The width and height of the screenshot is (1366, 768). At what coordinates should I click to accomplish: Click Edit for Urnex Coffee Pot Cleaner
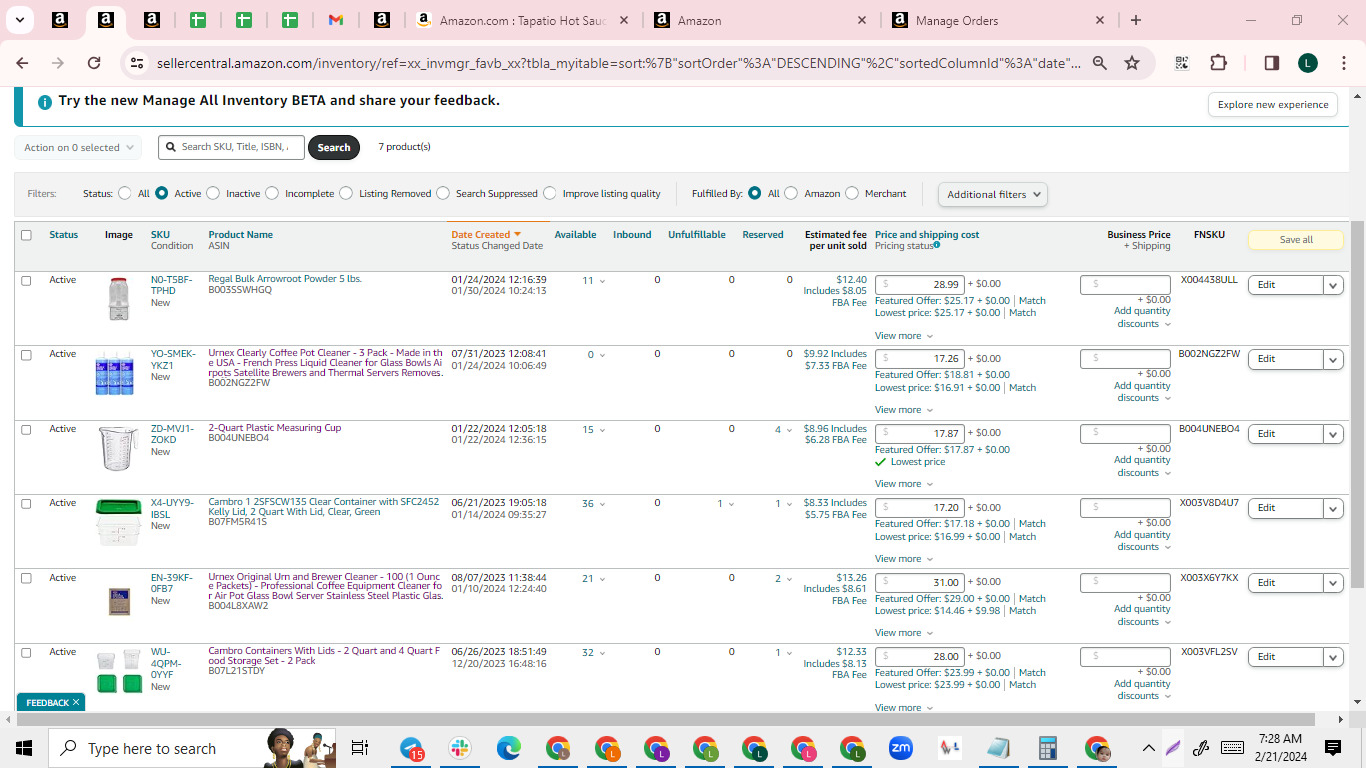coord(1286,360)
